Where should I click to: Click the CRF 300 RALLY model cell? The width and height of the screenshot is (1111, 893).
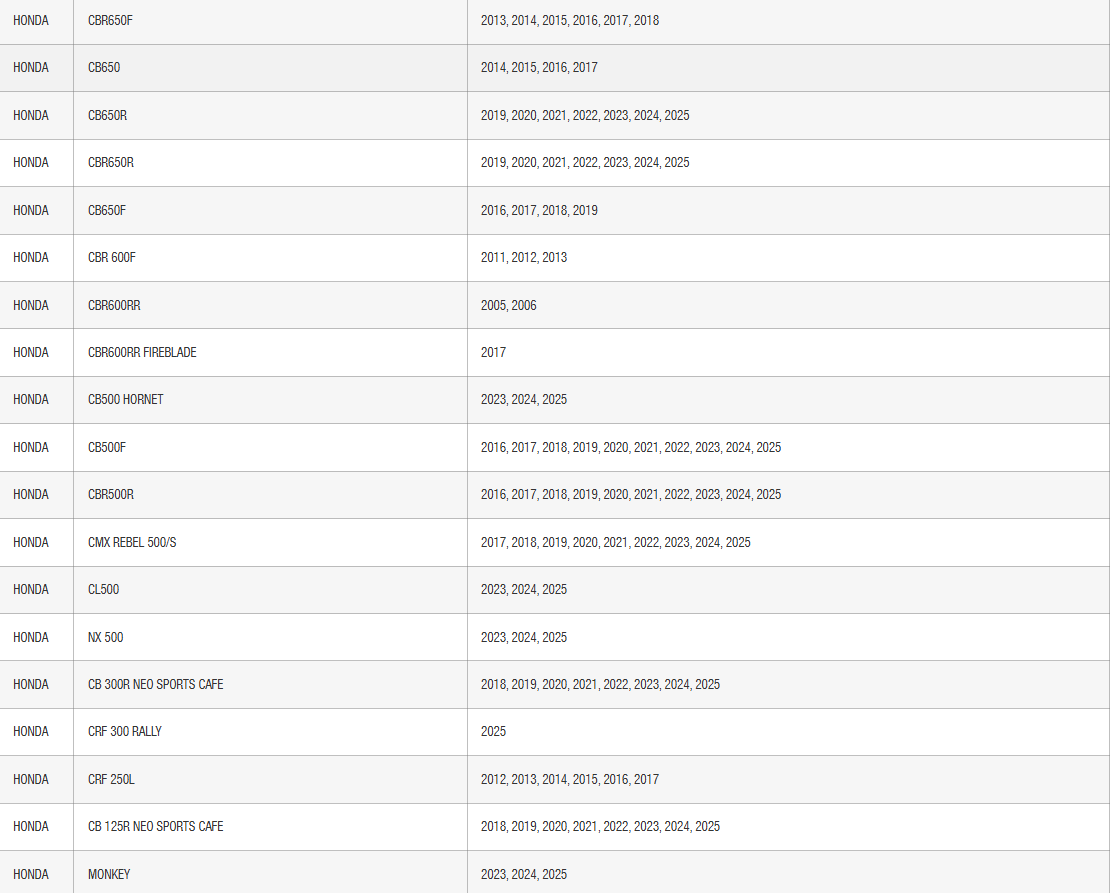[125, 731]
